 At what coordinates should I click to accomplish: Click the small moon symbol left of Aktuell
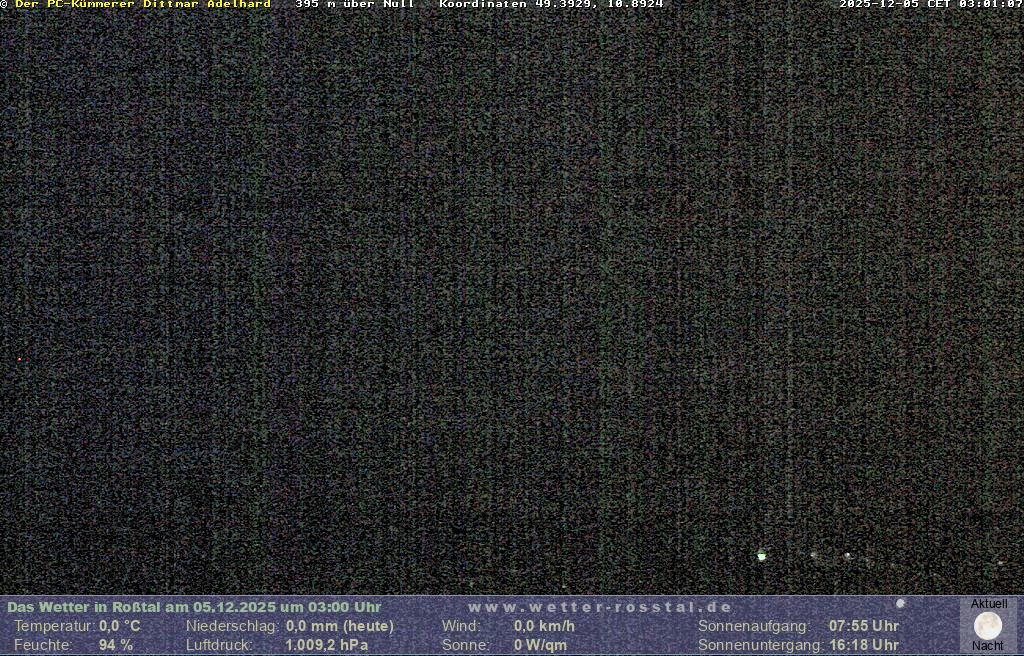[900, 604]
